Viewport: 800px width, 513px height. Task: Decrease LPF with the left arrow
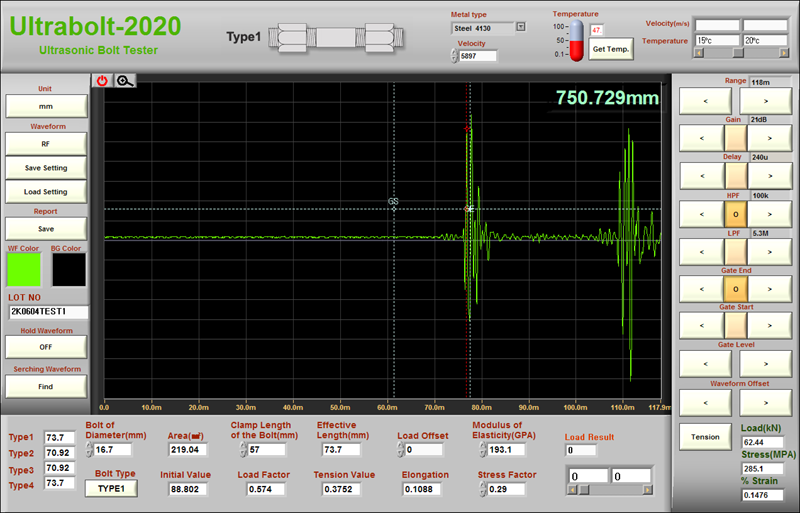point(702,252)
